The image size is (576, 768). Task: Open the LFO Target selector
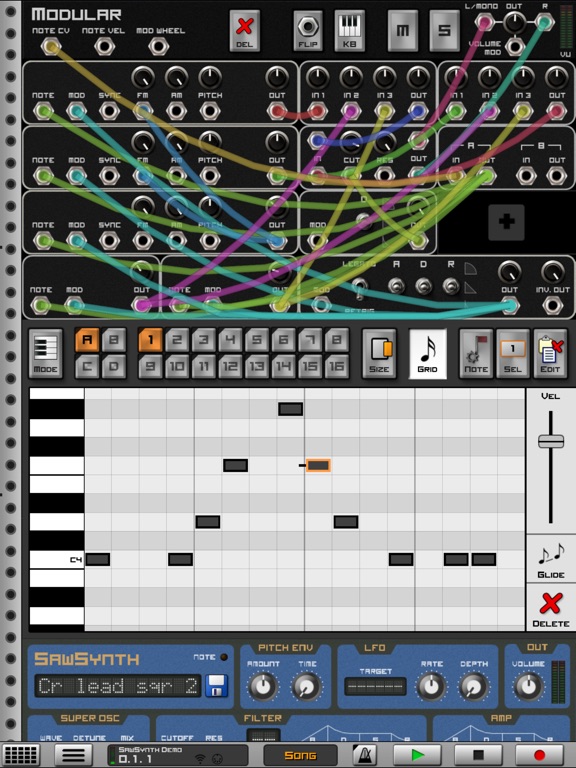click(375, 686)
